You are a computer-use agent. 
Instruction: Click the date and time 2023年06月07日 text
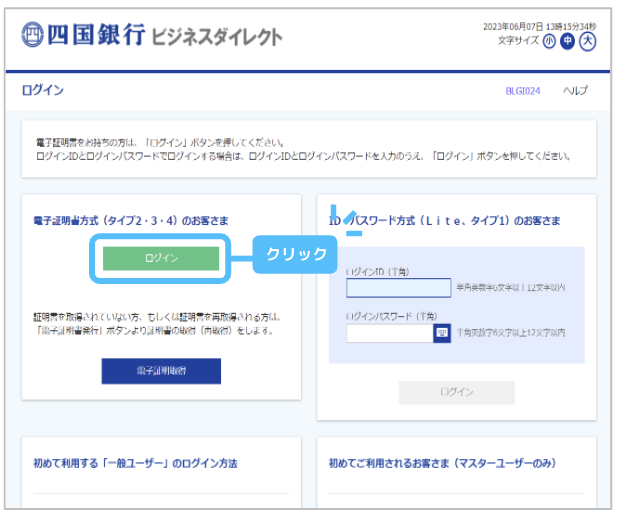pyautogui.click(x=539, y=27)
